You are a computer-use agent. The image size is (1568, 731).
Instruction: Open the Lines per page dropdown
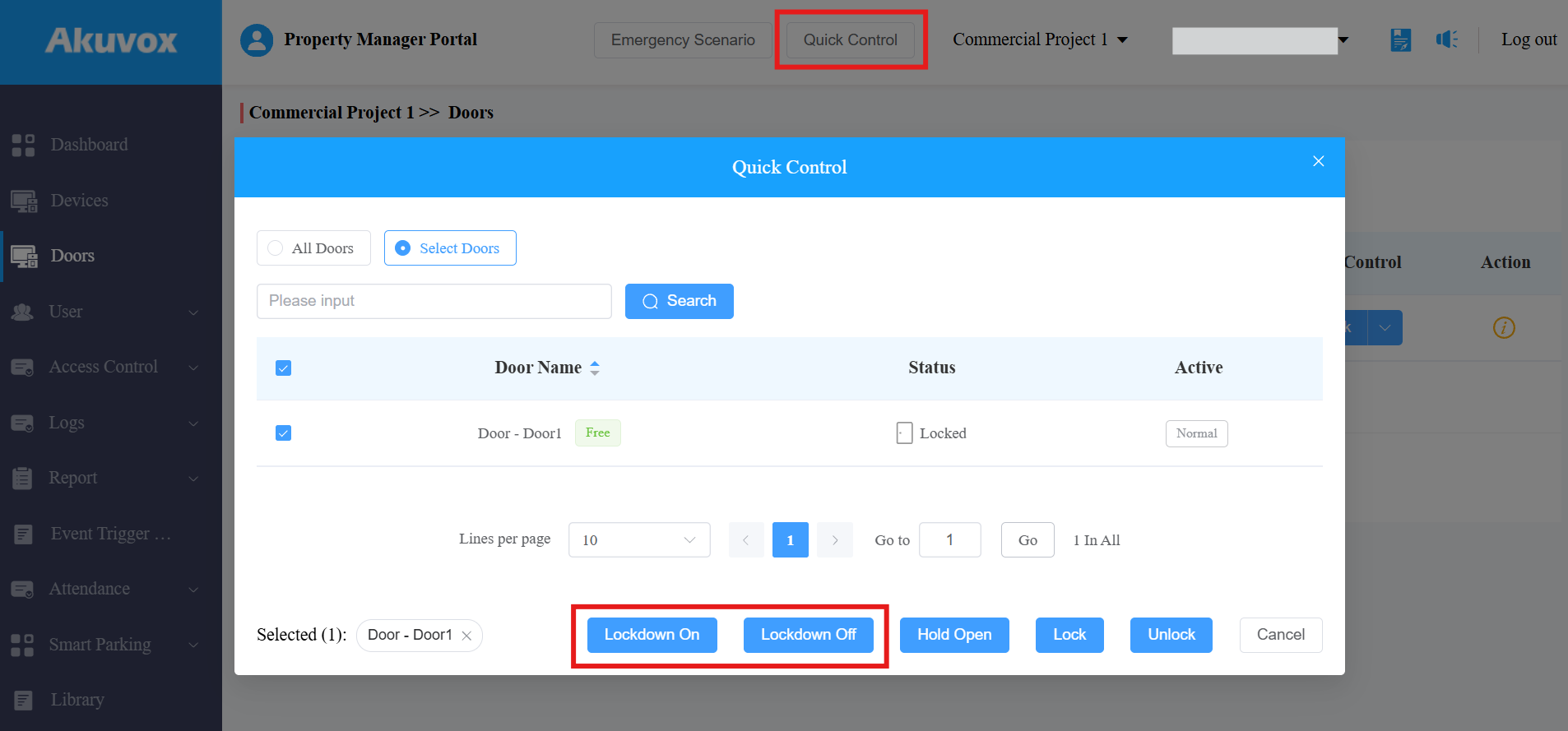639,540
